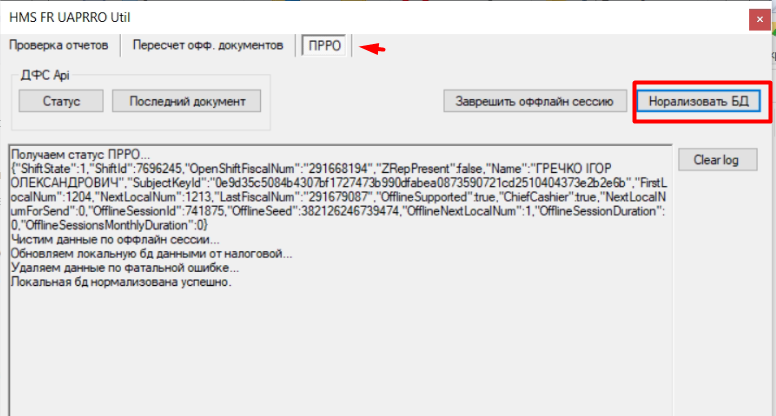
Task: Click the Статус button
Action: 61,101
